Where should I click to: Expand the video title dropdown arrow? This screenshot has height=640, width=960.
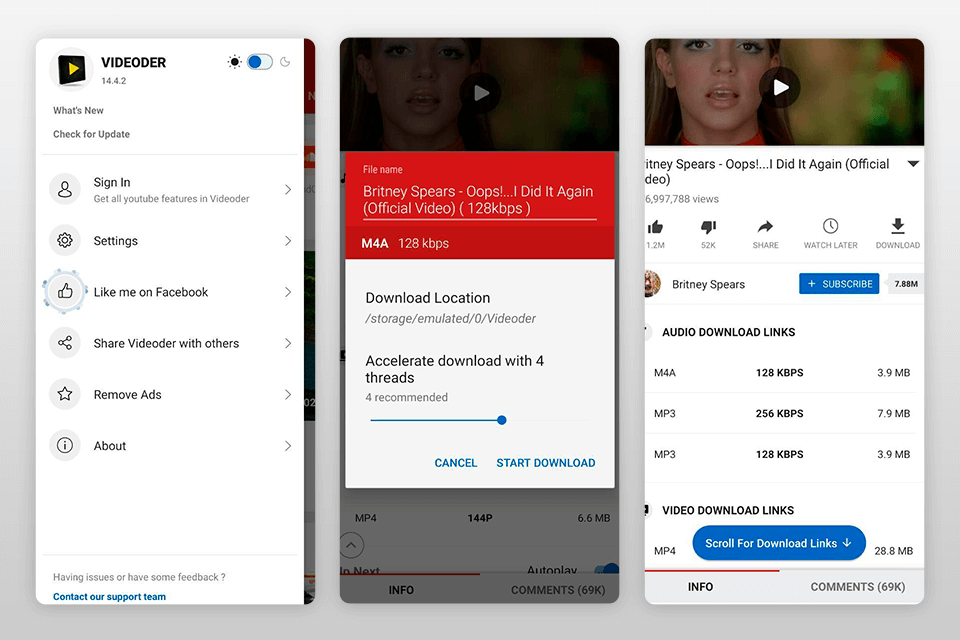click(x=913, y=163)
